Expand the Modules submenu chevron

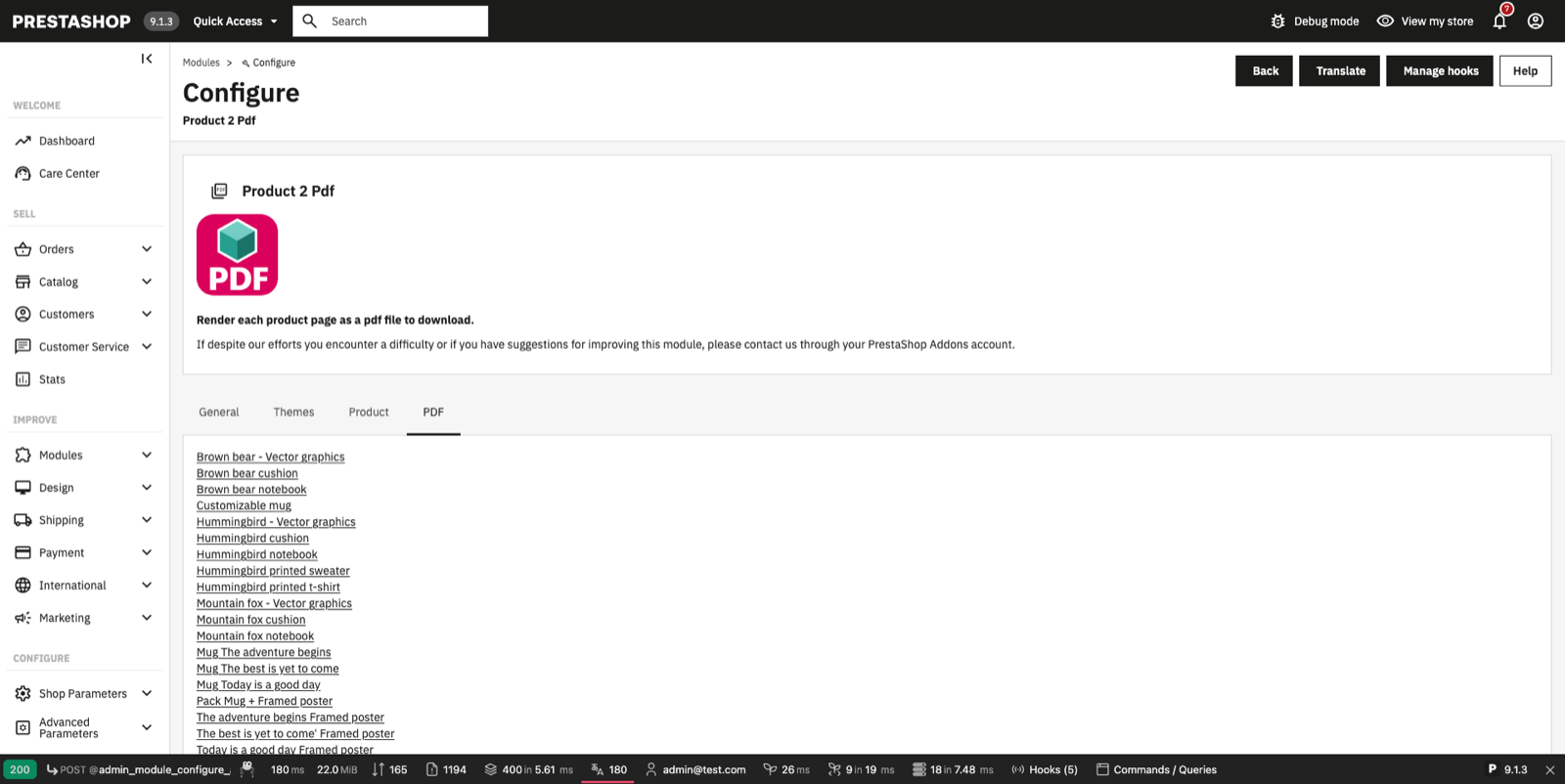(147, 455)
